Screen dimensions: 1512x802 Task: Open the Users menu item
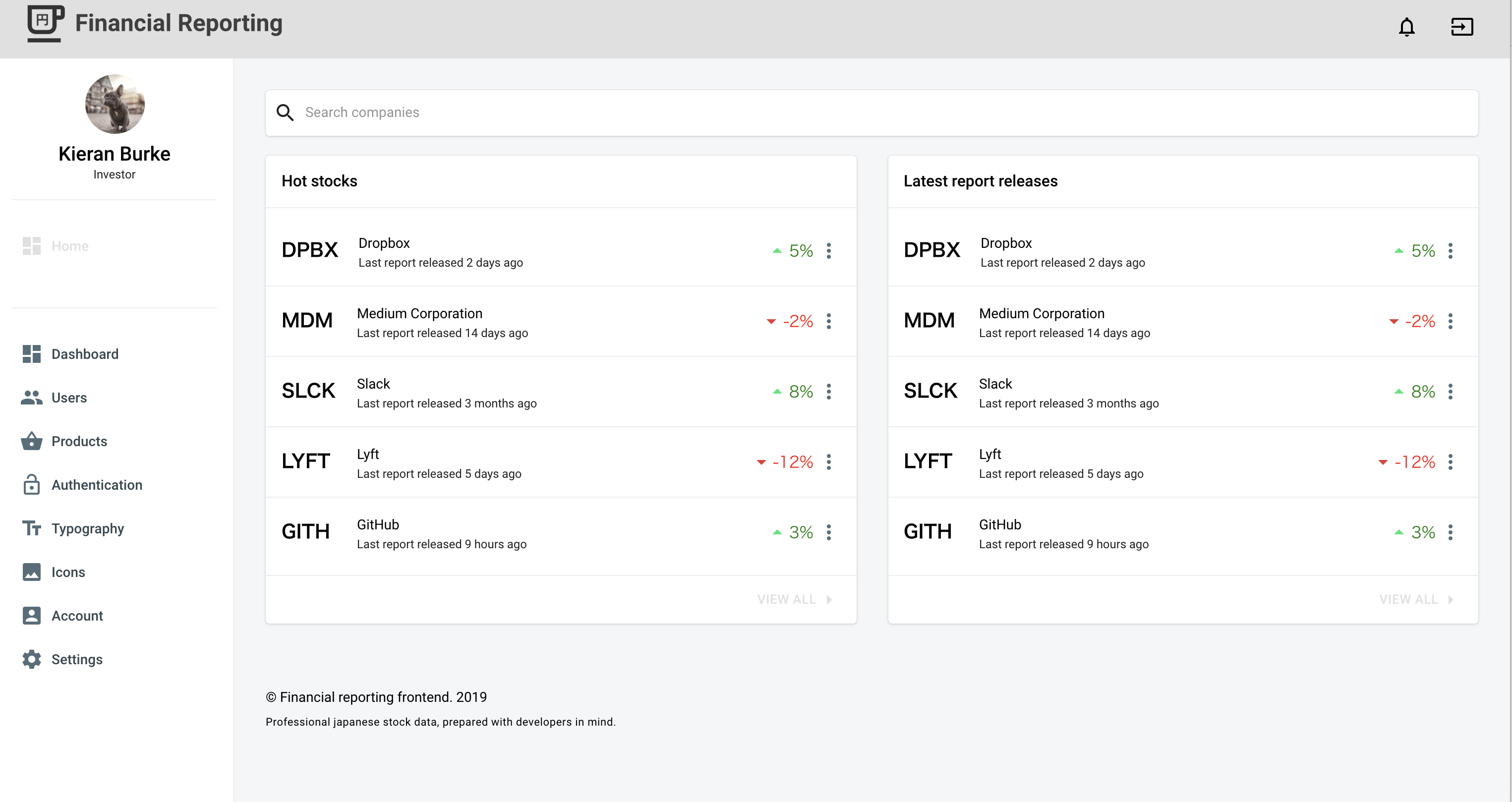pyautogui.click(x=115, y=398)
